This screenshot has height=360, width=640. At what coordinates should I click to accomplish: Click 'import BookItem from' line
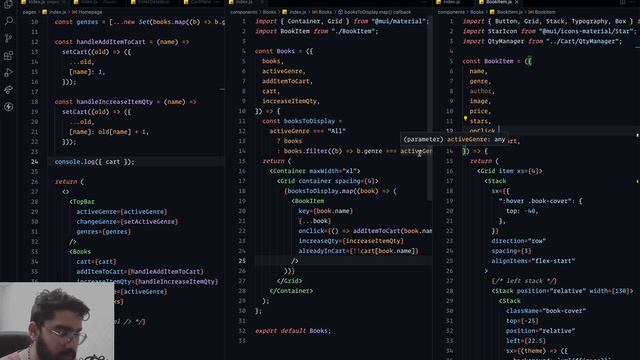[317, 31]
